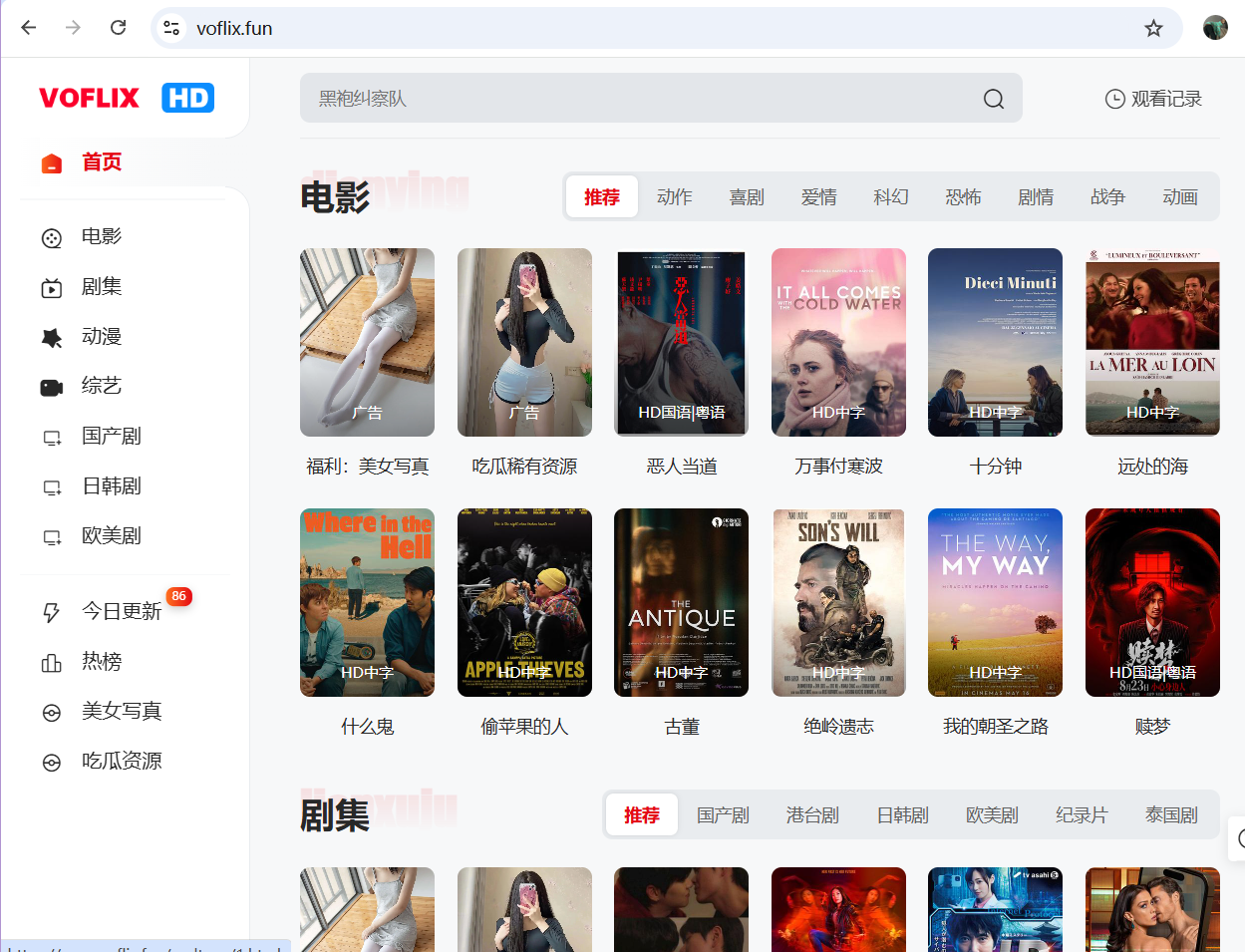Viewport: 1245px width, 952px height.
Task: Open the Apple Thieves poster
Action: click(524, 602)
